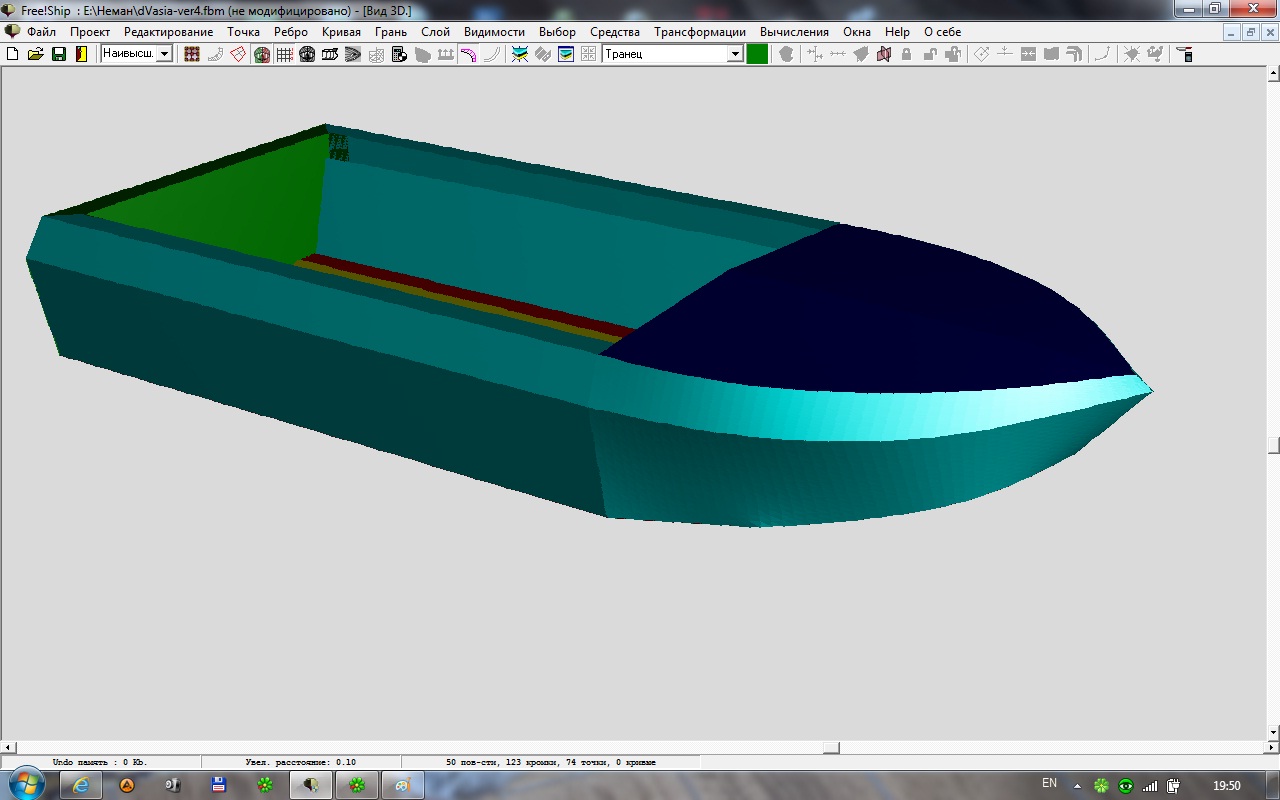This screenshot has width=1280, height=800.
Task: Expand the active layer dropdown Транец
Action: click(735, 54)
